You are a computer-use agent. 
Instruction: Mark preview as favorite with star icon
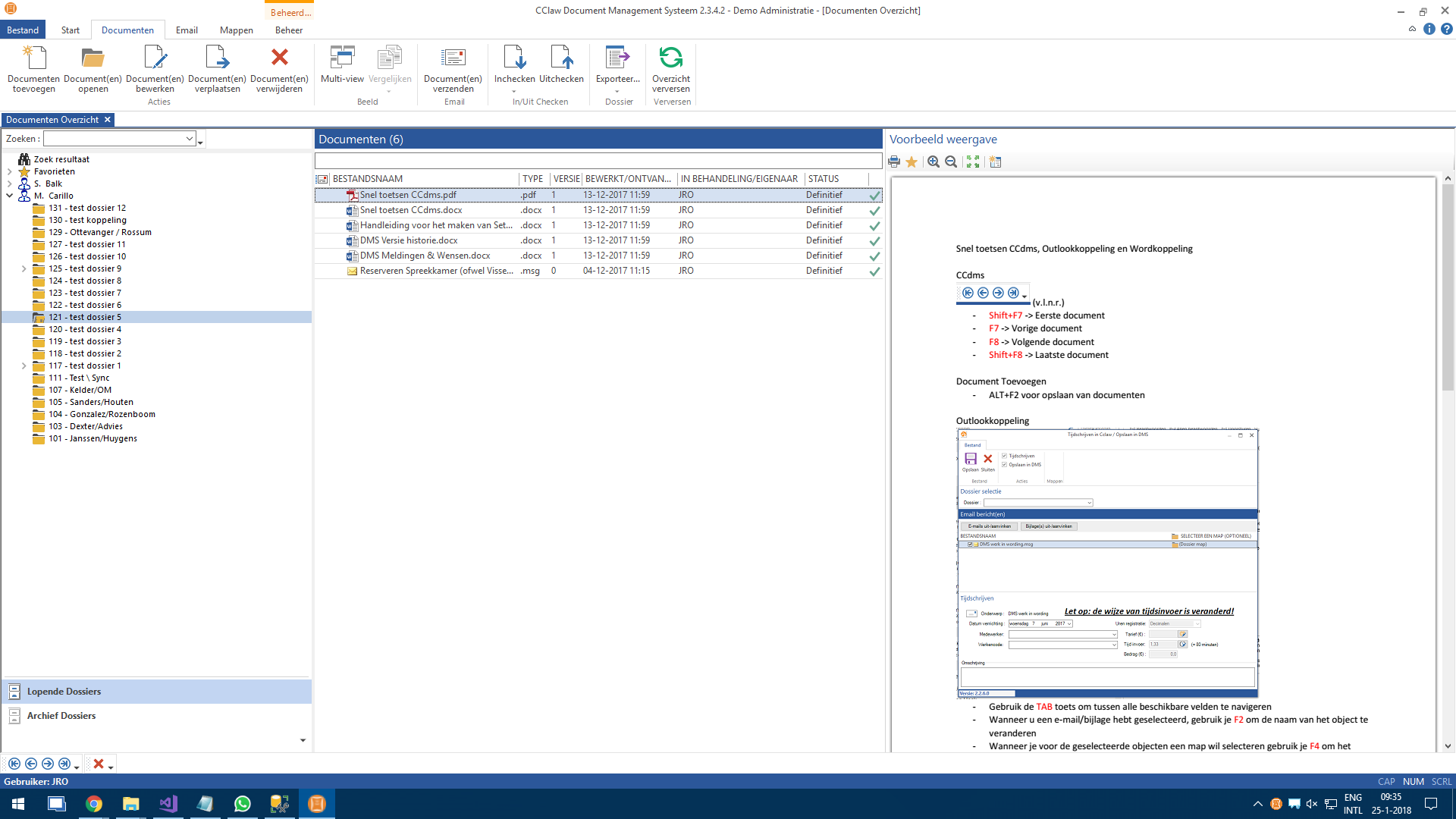912,162
